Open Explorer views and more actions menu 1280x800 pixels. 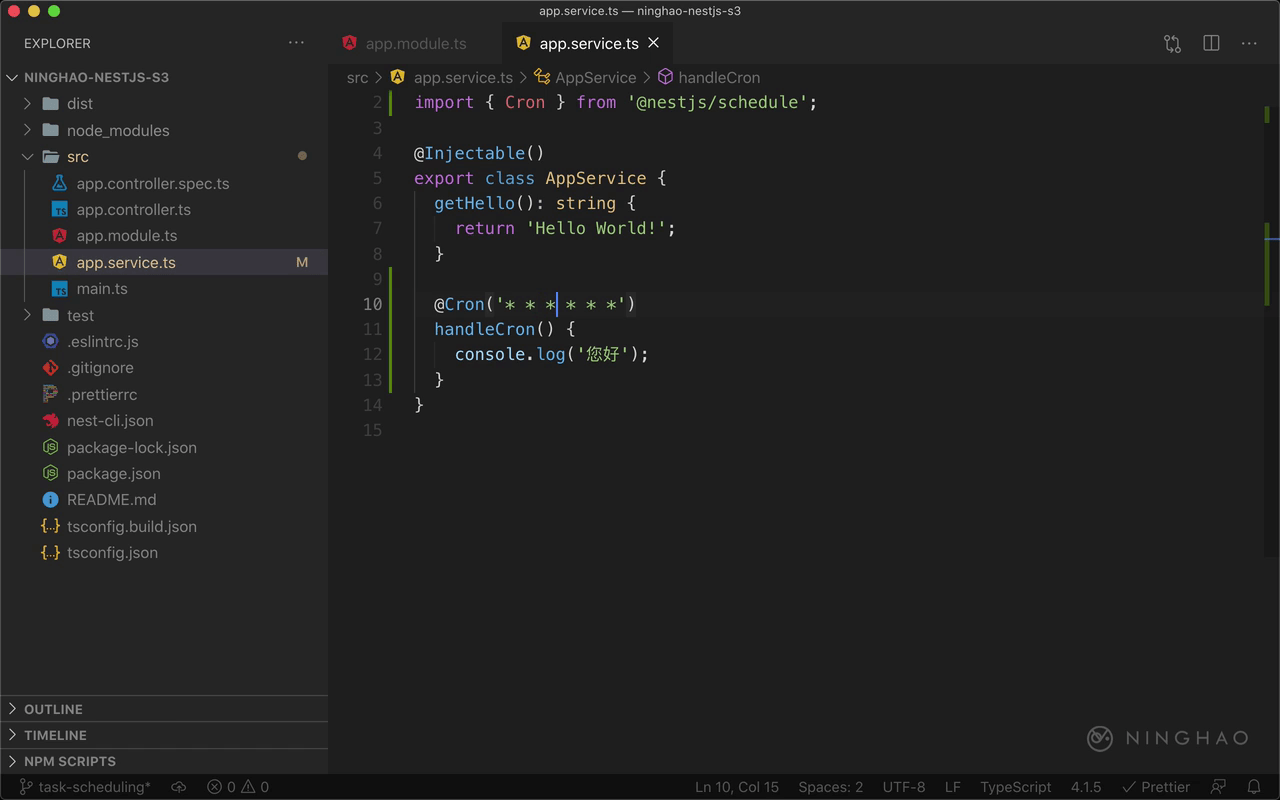pyautogui.click(x=296, y=43)
